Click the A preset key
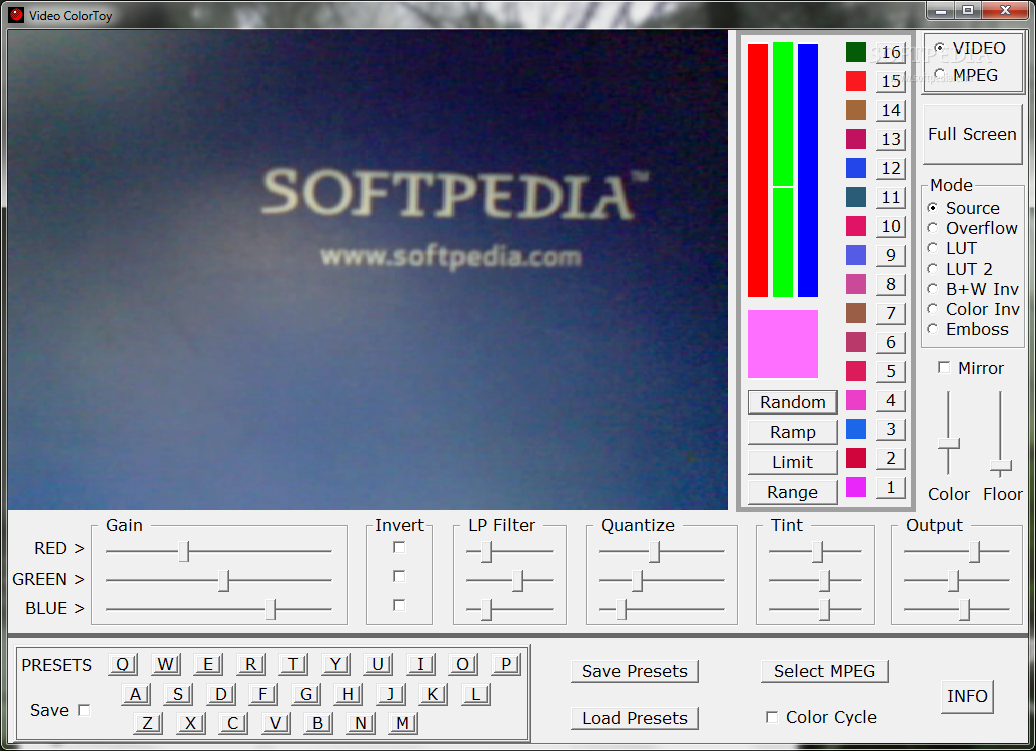 [136, 694]
